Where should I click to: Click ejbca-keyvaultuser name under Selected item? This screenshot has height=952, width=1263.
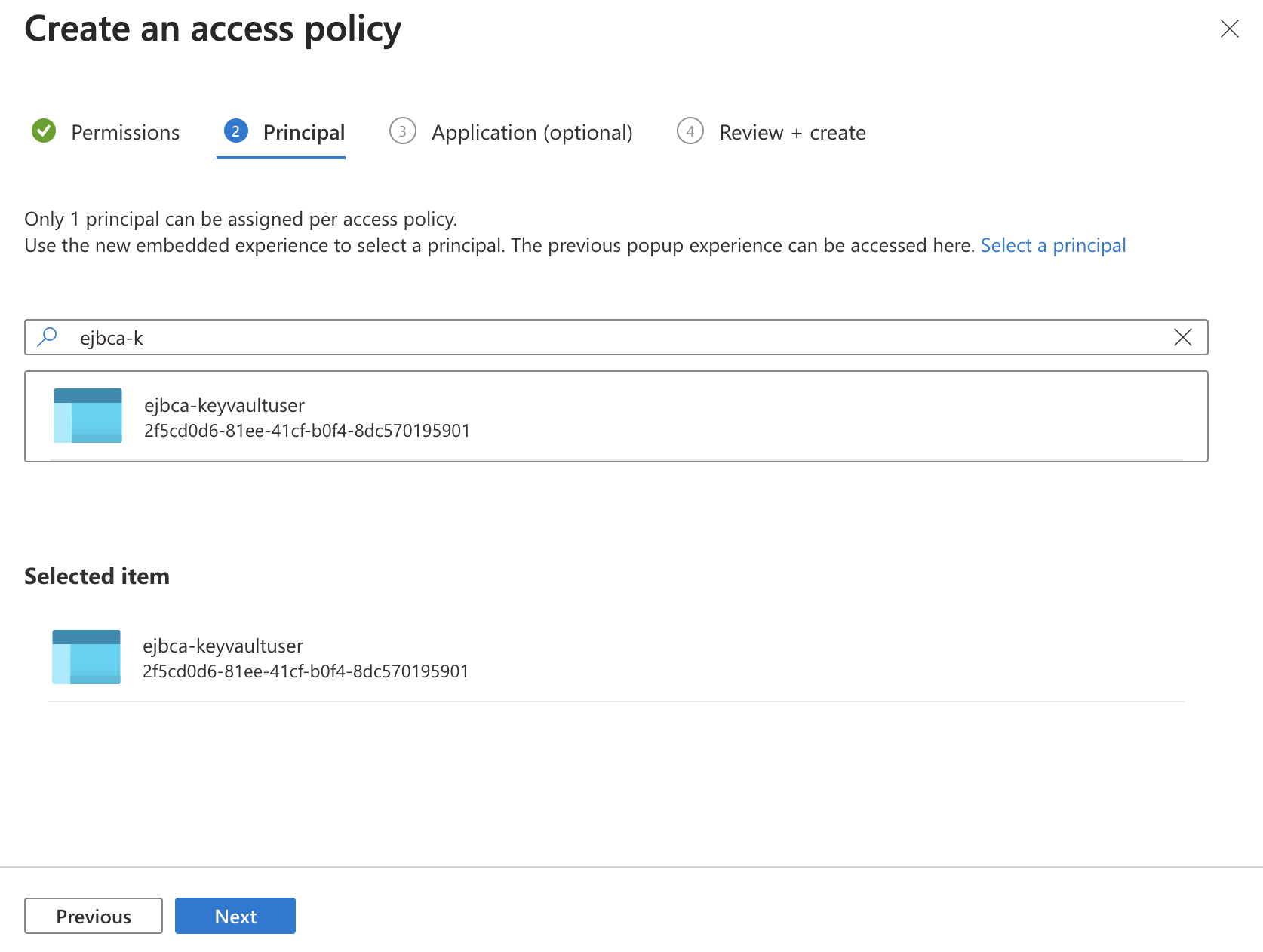click(223, 646)
